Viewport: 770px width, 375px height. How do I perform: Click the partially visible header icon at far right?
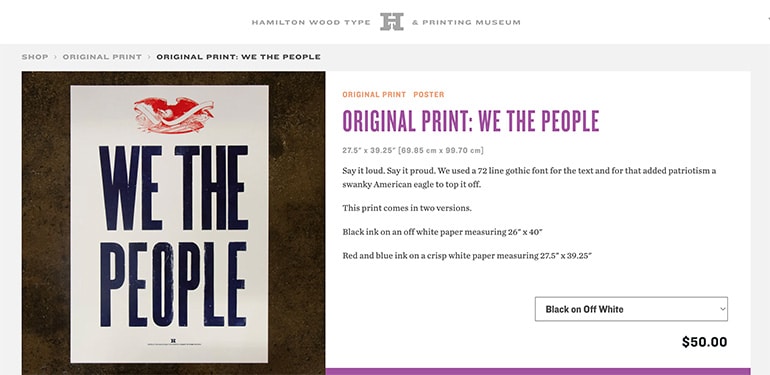coord(768,21)
